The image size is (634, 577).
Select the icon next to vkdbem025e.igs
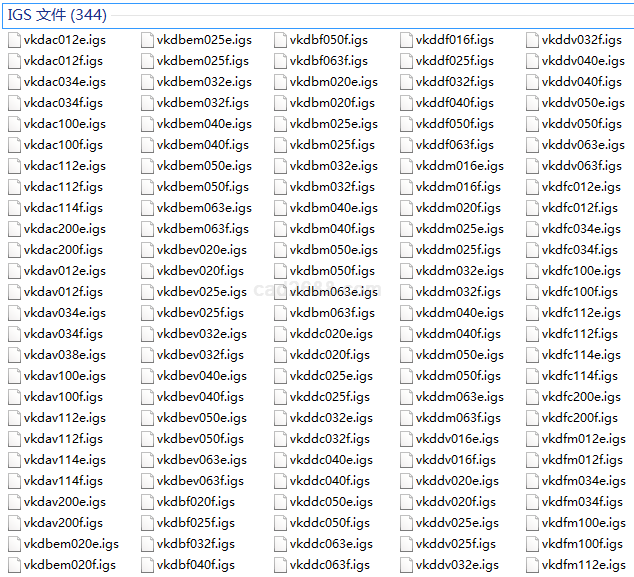[x=147, y=40]
